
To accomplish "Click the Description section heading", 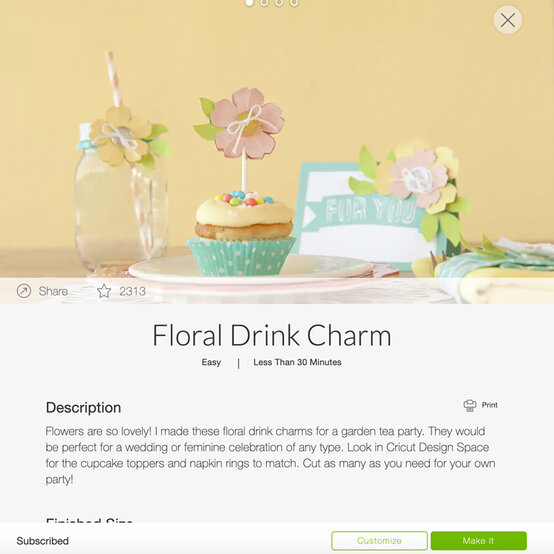I will [83, 408].
